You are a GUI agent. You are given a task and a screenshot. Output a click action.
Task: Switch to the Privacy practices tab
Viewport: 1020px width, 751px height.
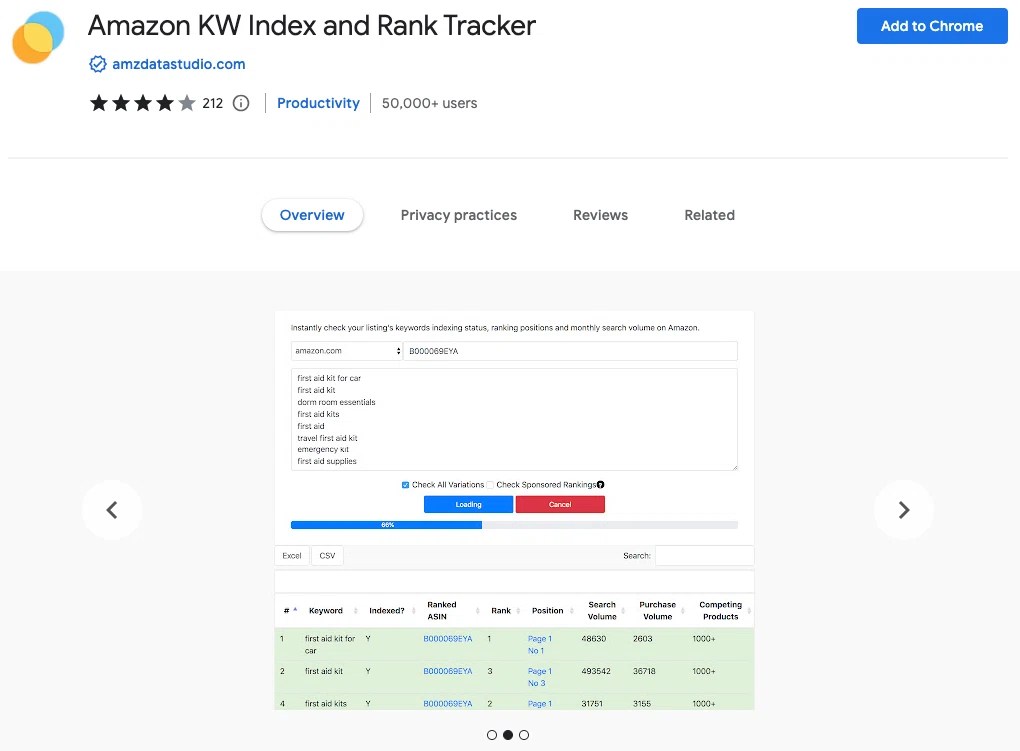coord(458,214)
